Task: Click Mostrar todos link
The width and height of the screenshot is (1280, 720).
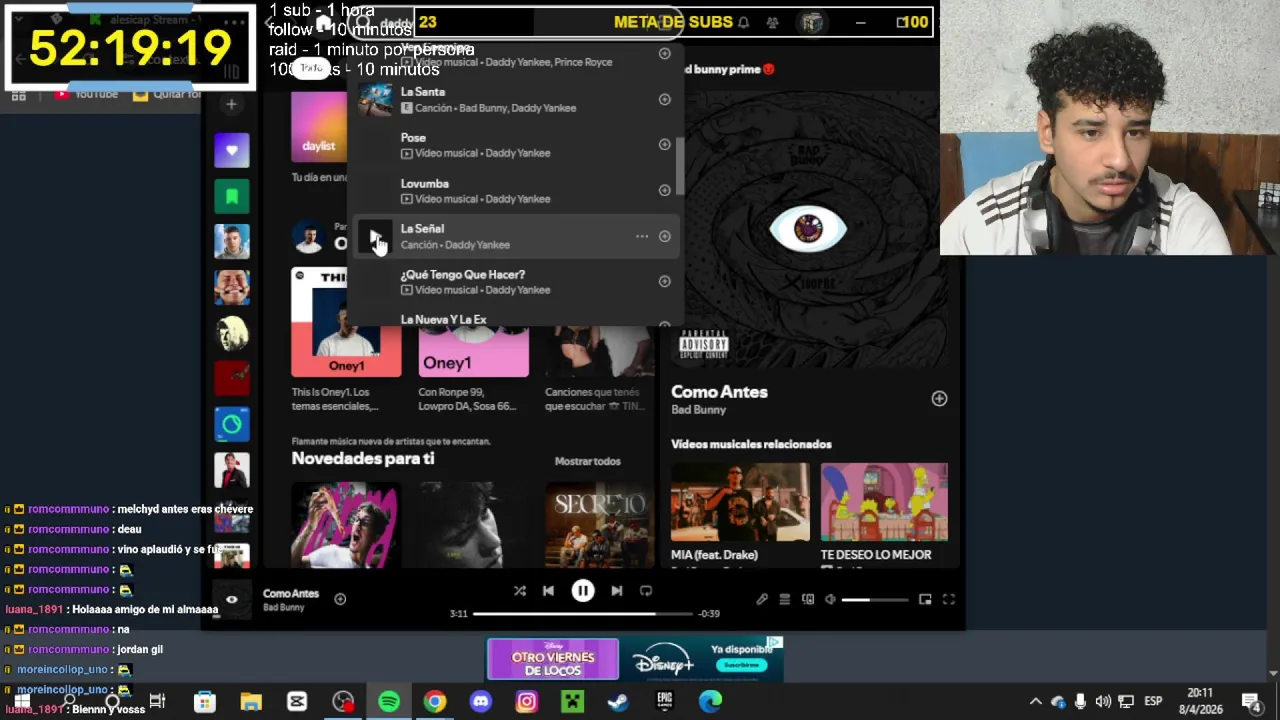Action: (588, 461)
